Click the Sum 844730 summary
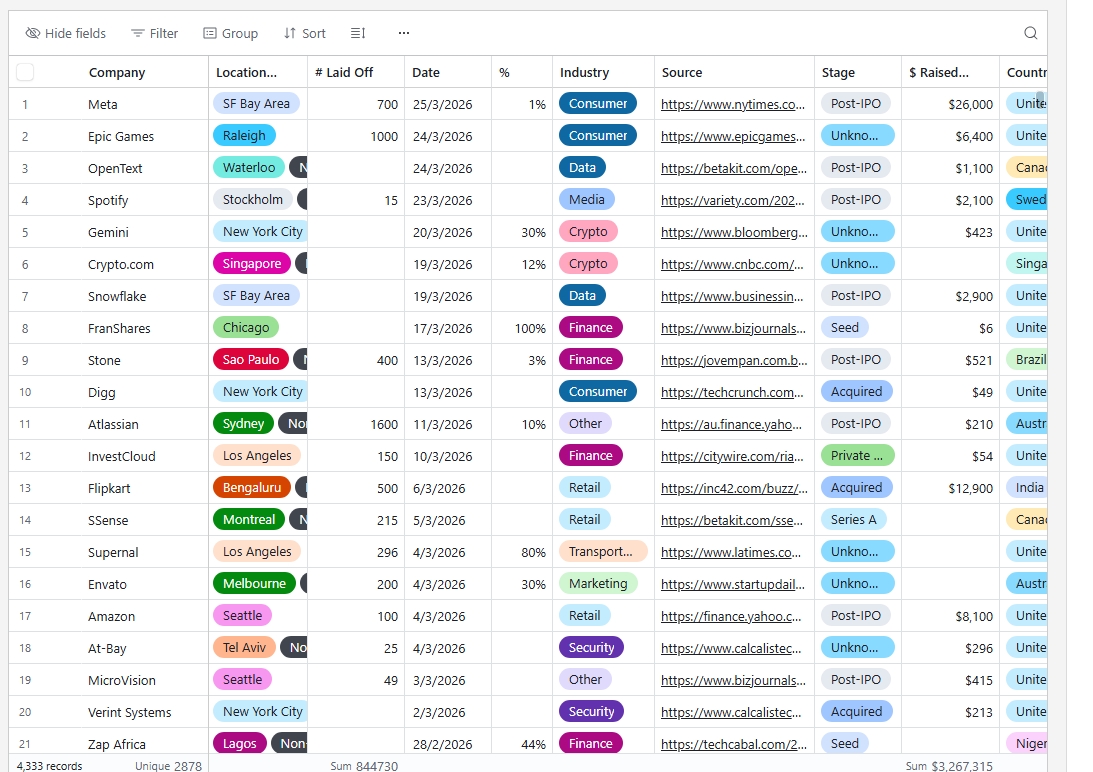The image size is (1093, 772). 364,766
